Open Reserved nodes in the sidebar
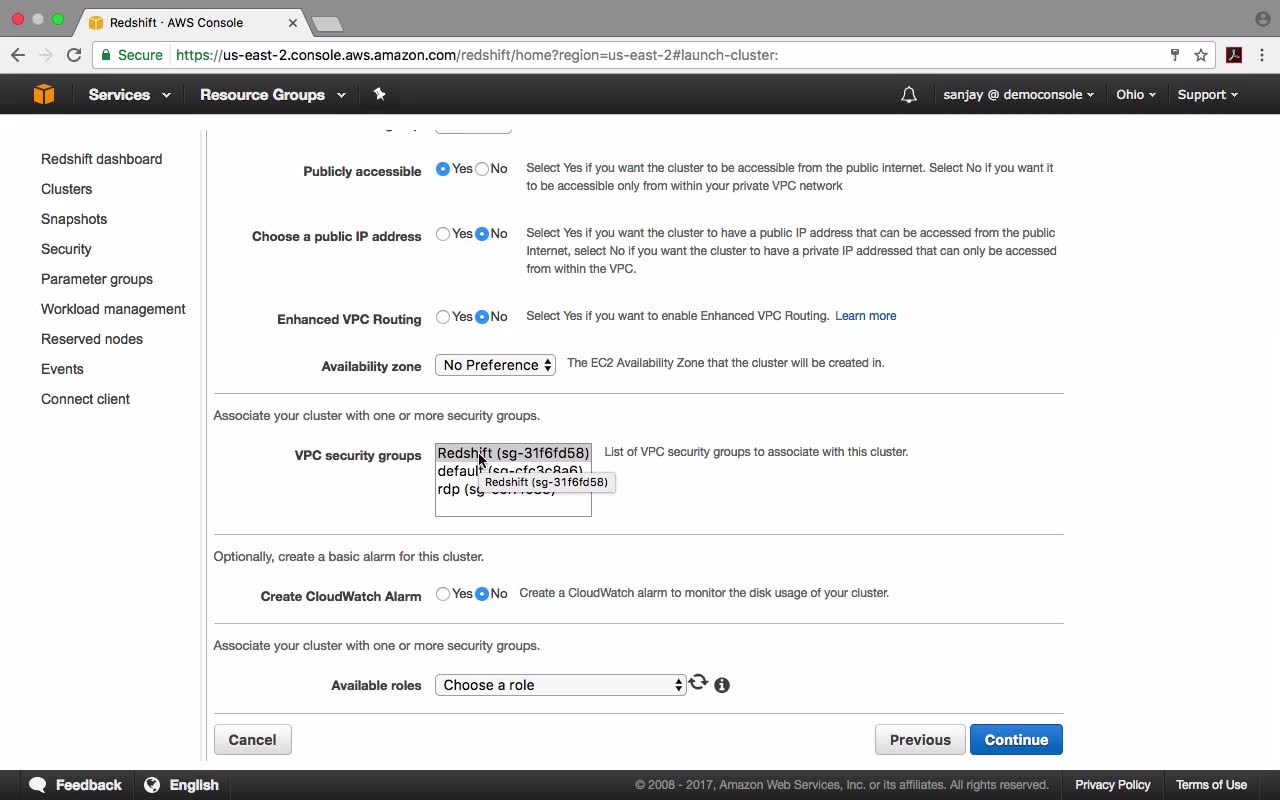 [x=92, y=339]
